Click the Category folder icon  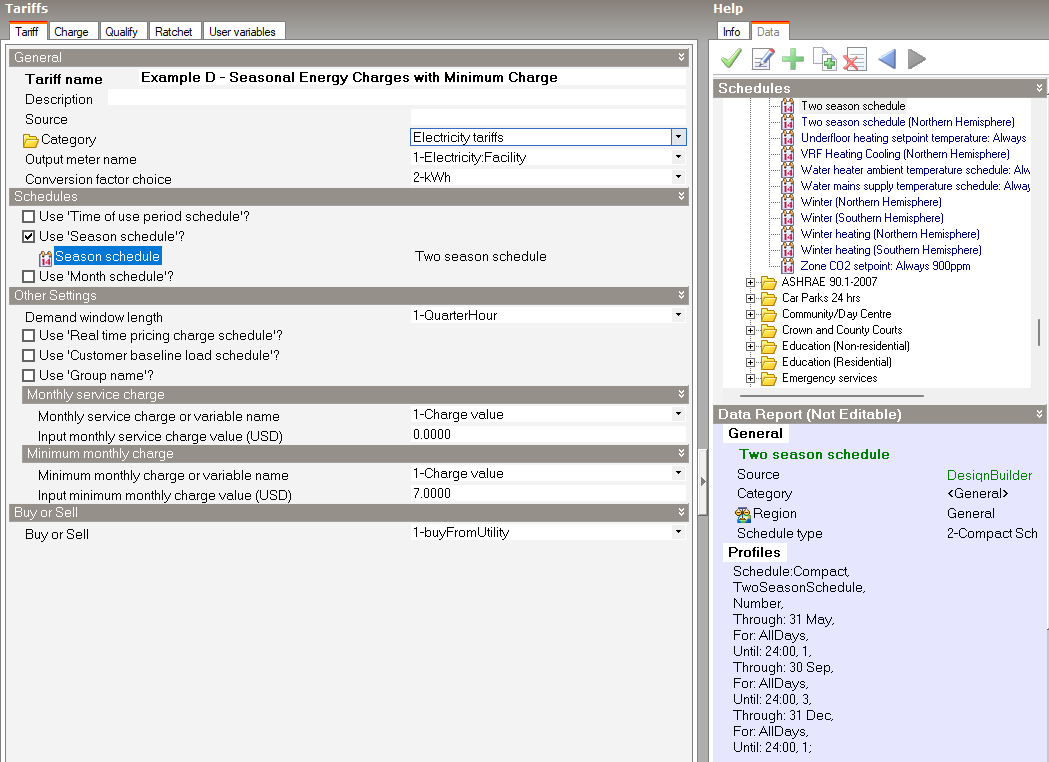[31, 140]
